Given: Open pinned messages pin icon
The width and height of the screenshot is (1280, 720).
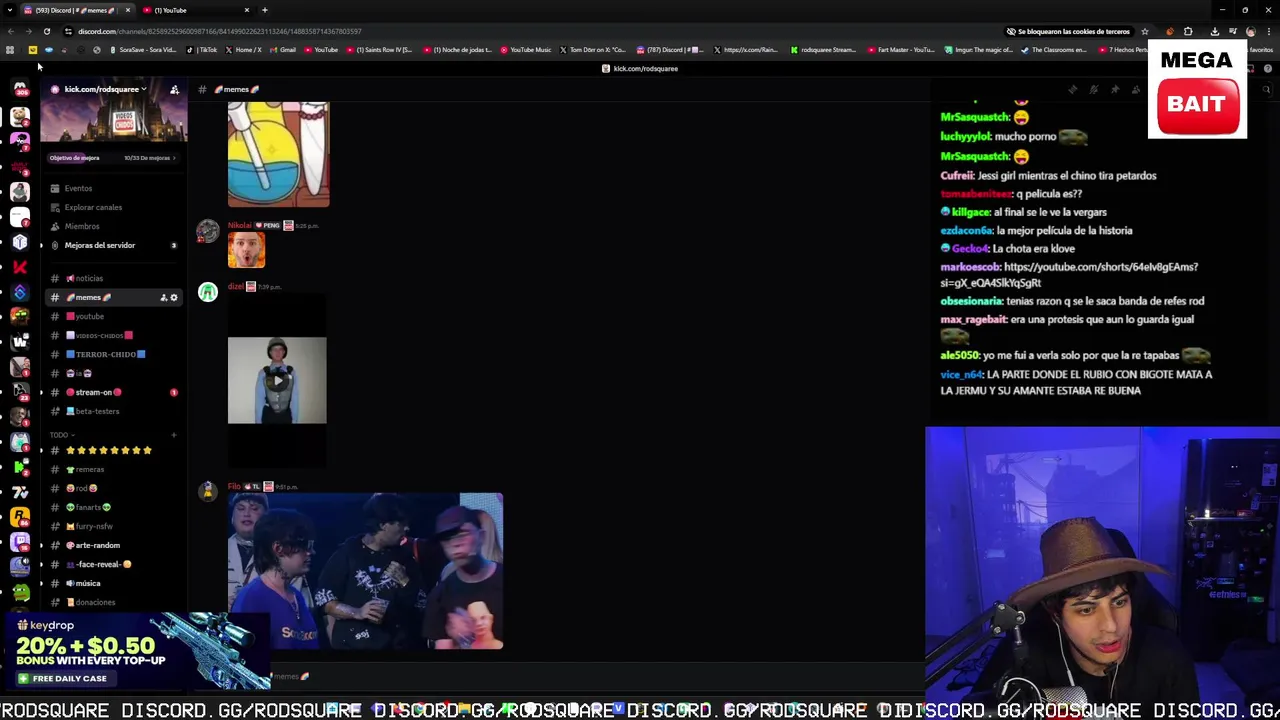Looking at the screenshot, I should [1115, 89].
